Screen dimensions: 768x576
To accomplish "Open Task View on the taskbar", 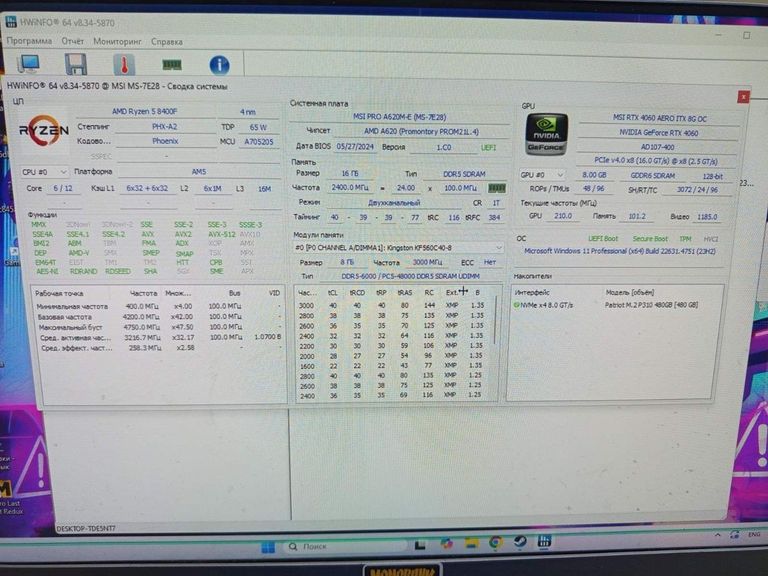I will pos(420,545).
